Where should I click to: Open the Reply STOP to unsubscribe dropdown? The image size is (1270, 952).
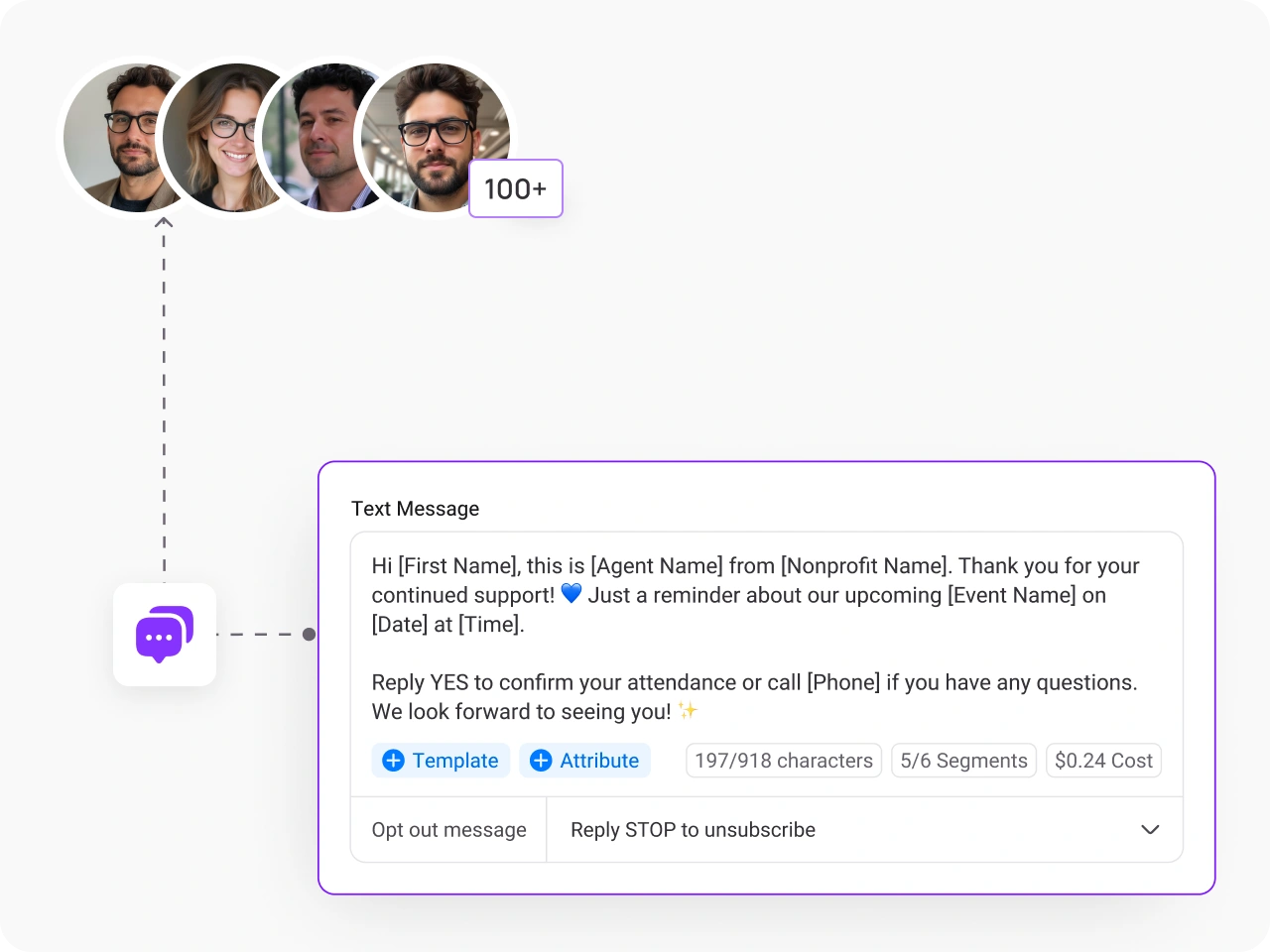tap(864, 830)
